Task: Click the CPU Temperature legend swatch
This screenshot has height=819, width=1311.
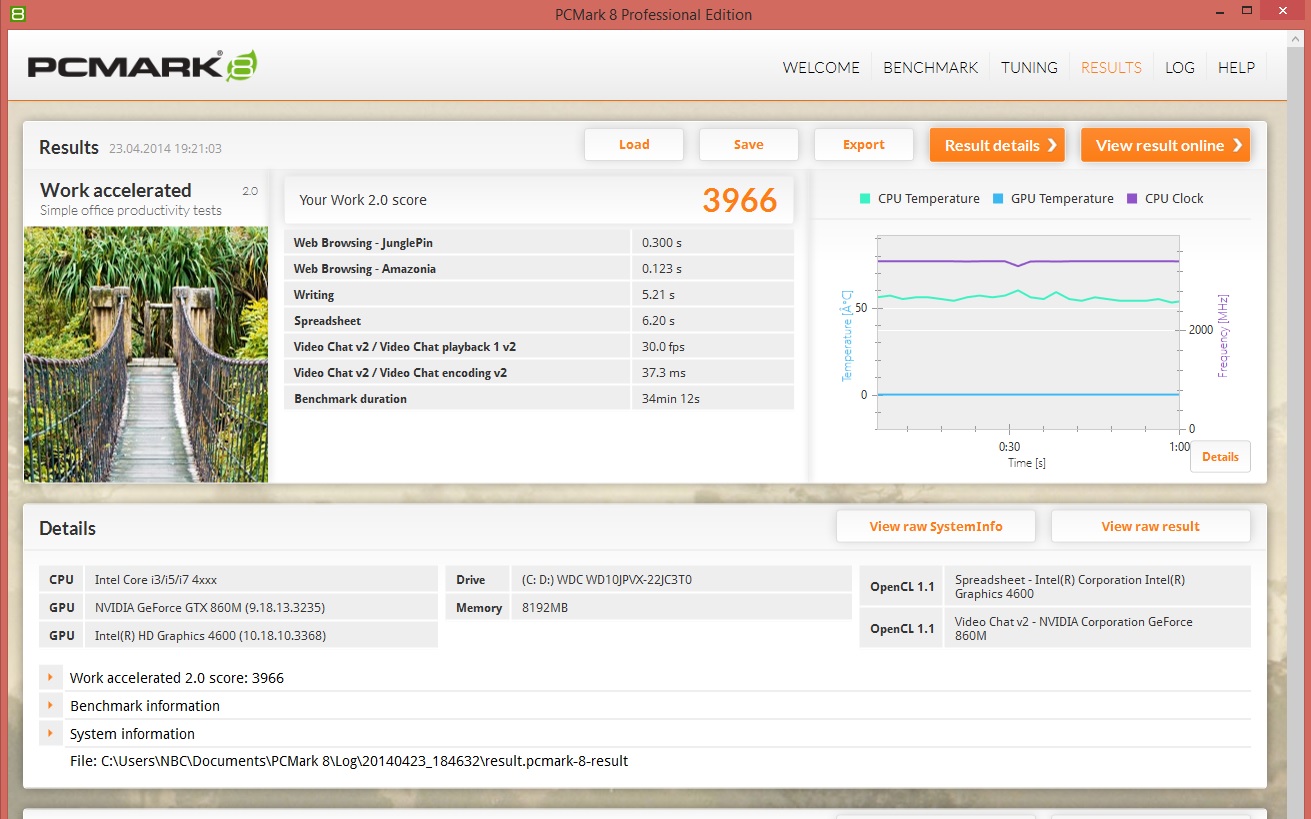Action: click(864, 198)
